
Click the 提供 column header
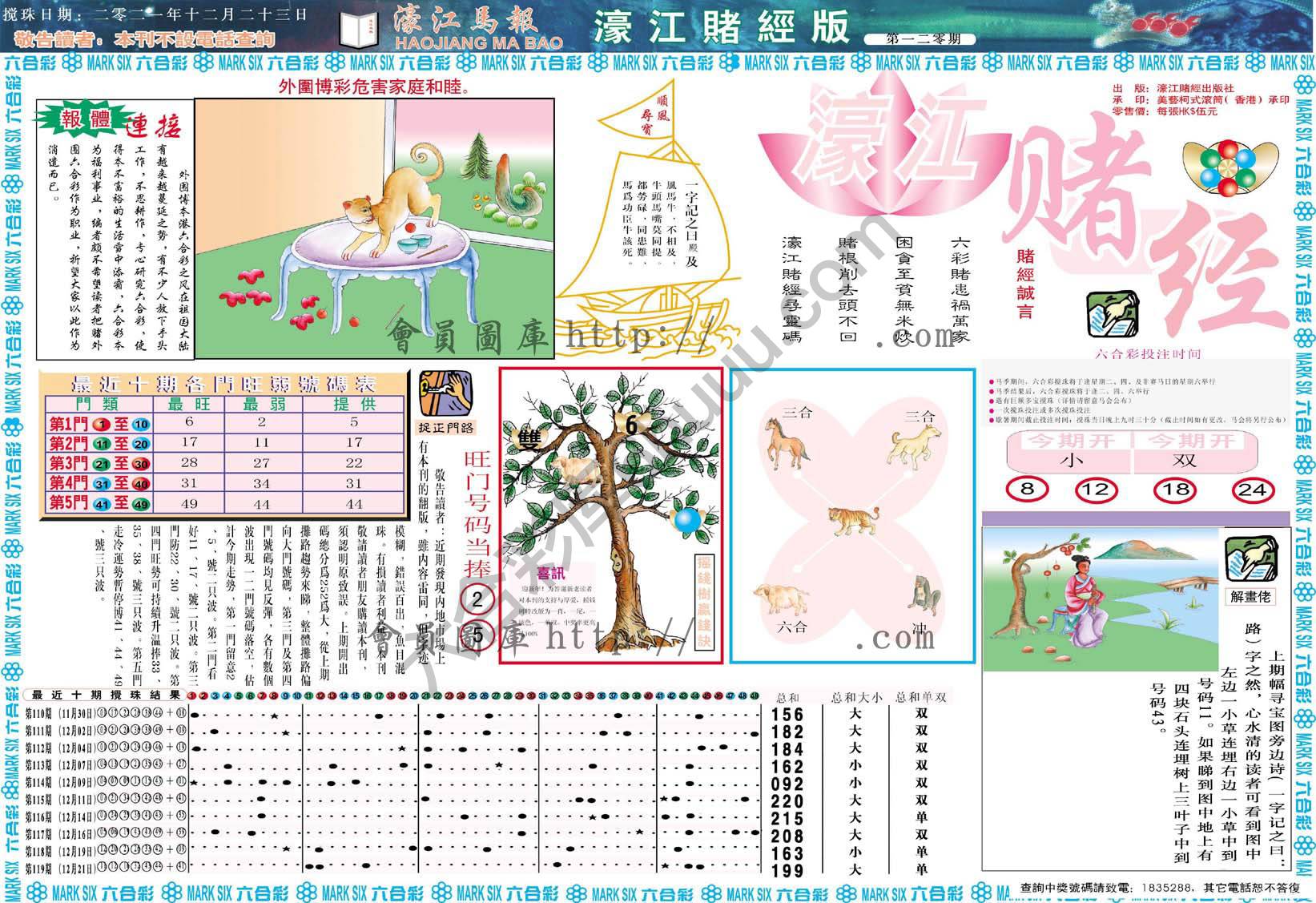pos(354,405)
